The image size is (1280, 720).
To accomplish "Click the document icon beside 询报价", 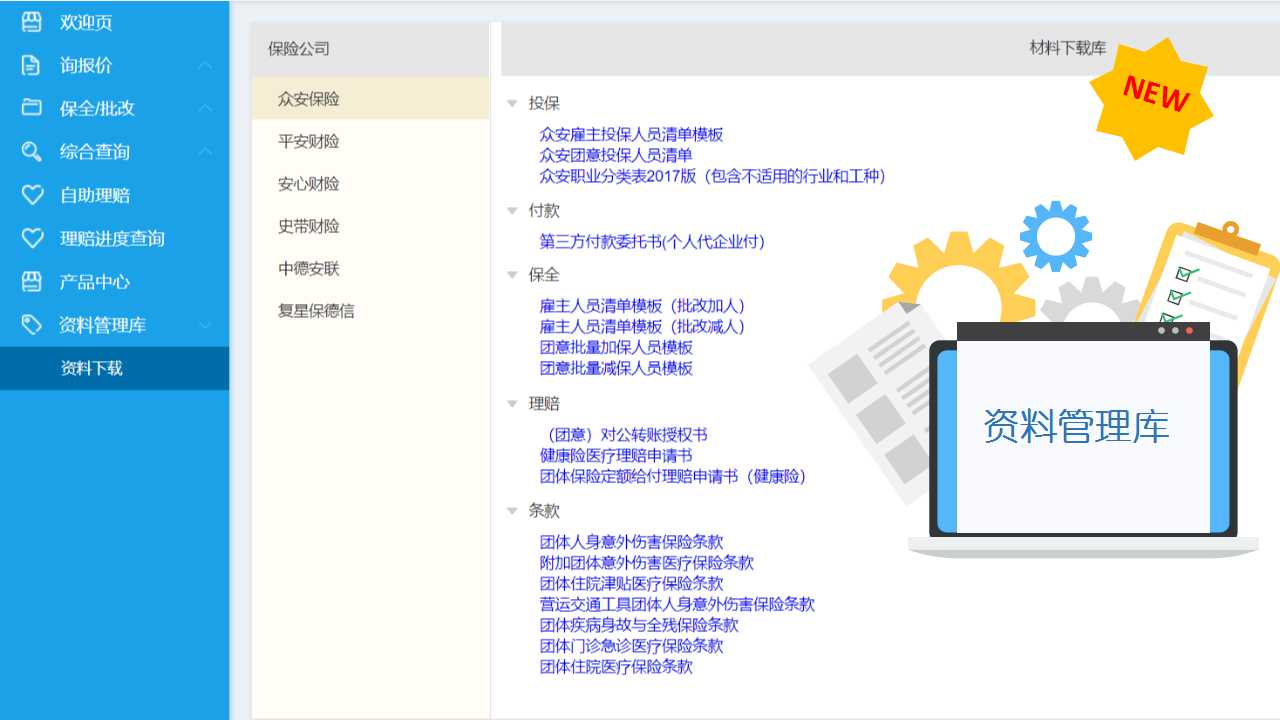I will 32,65.
